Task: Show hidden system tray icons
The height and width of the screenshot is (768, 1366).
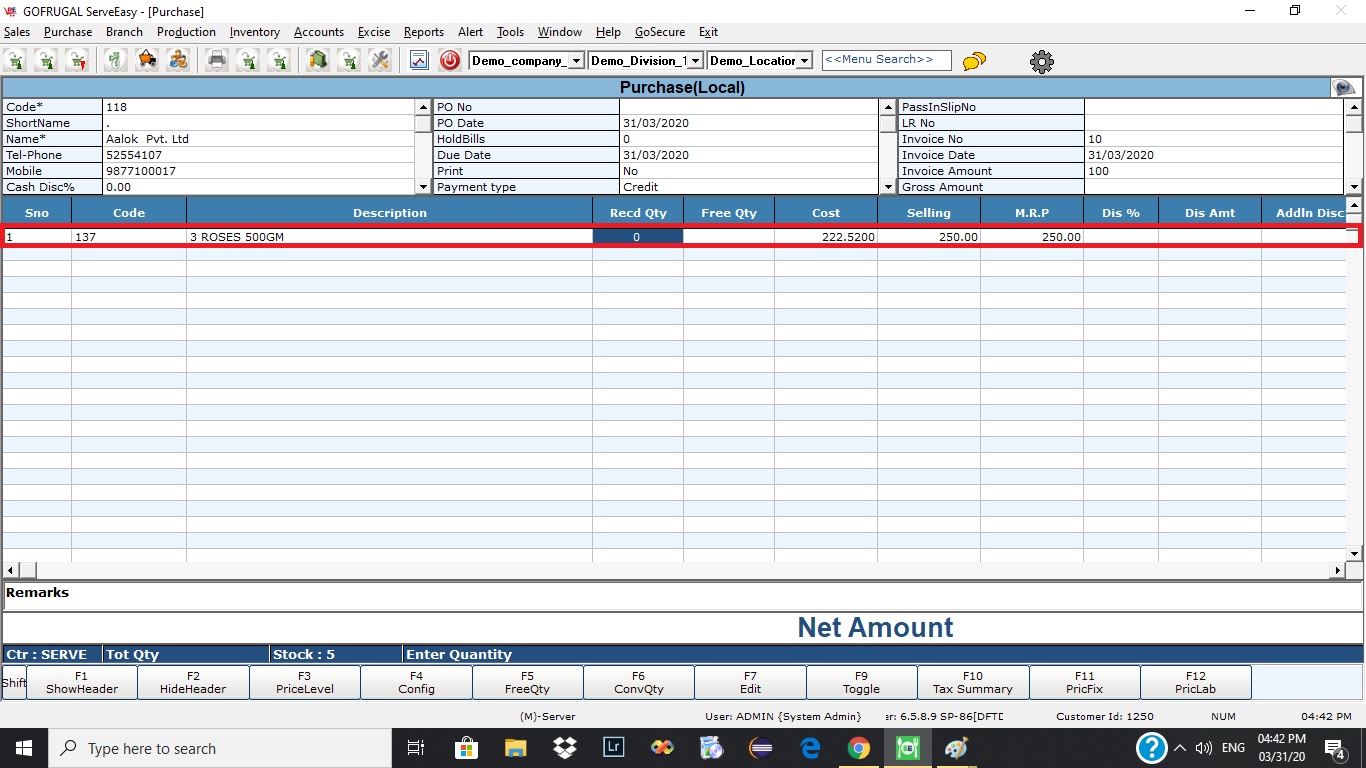Action: [x=1180, y=748]
